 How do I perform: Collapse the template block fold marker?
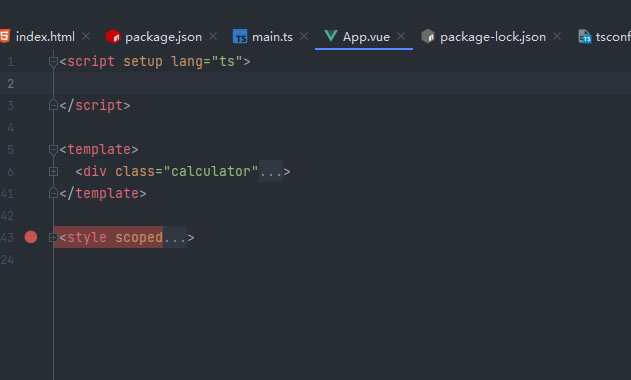click(x=53, y=150)
